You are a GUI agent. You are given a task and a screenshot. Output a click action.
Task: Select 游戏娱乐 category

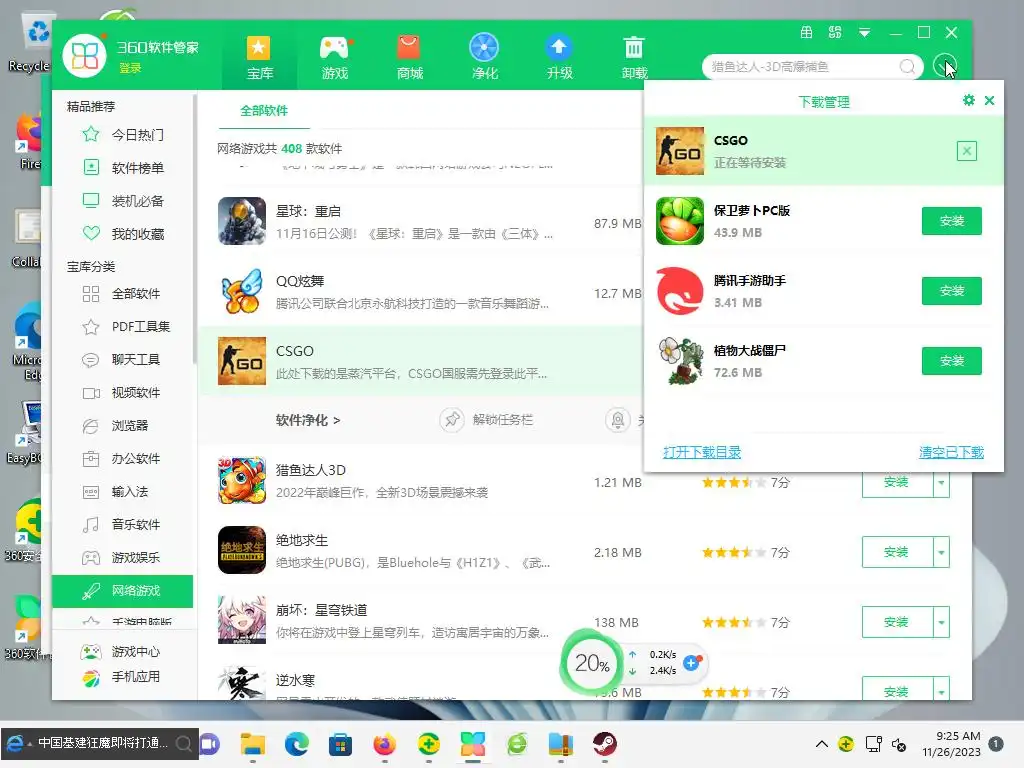click(123, 557)
